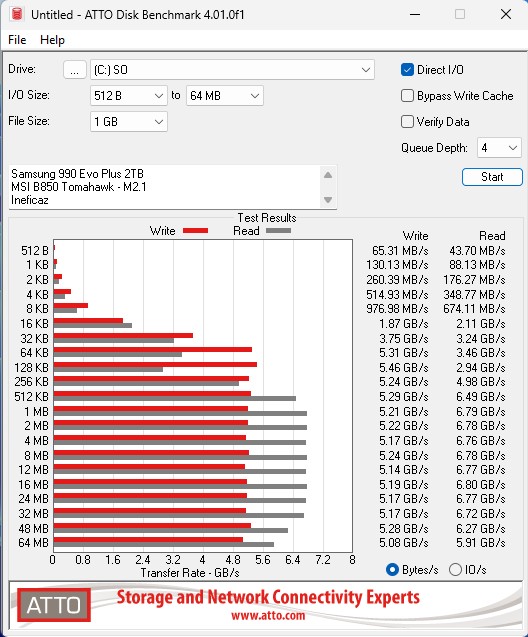This screenshot has height=637, width=528.
Task: Click the red Write legend swatch
Action: [x=195, y=231]
